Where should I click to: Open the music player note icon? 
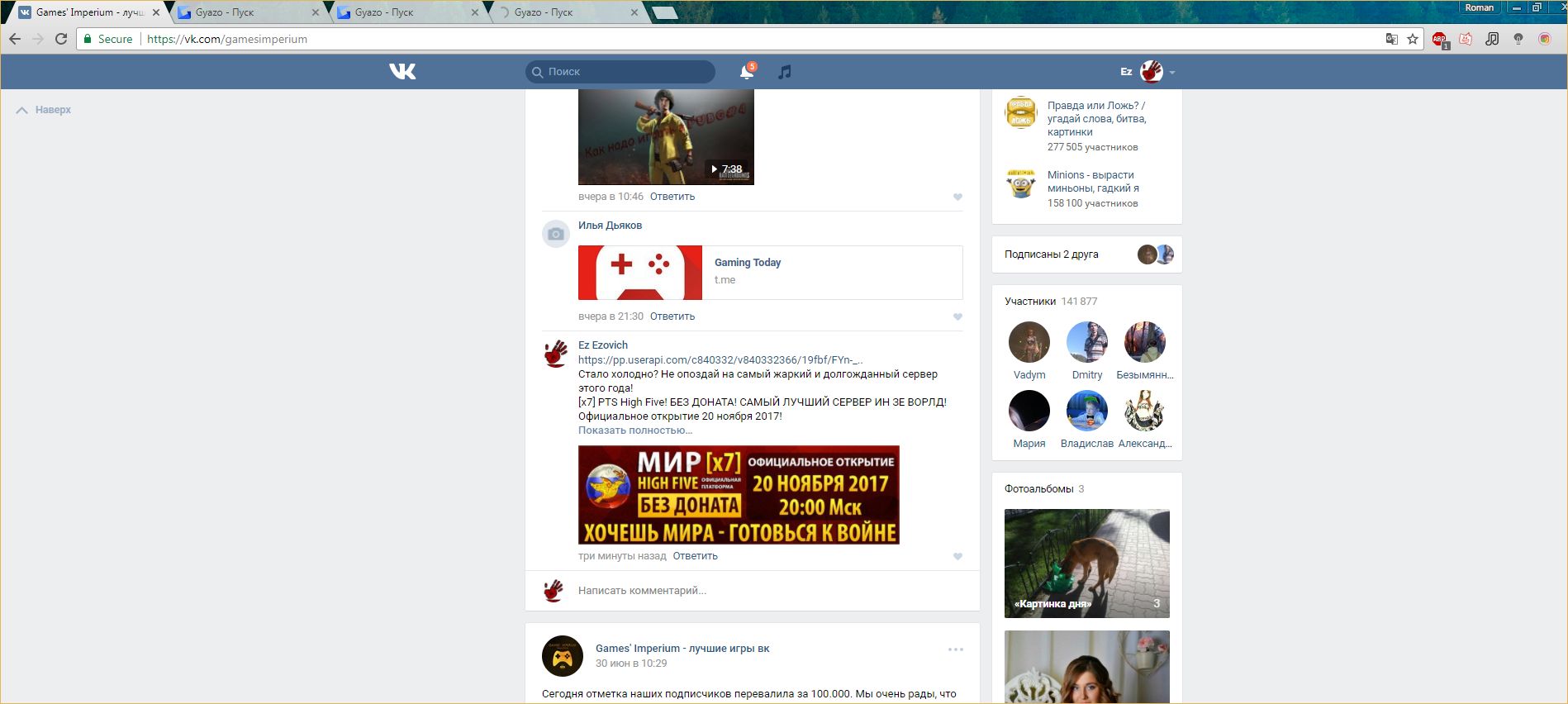pyautogui.click(x=785, y=72)
